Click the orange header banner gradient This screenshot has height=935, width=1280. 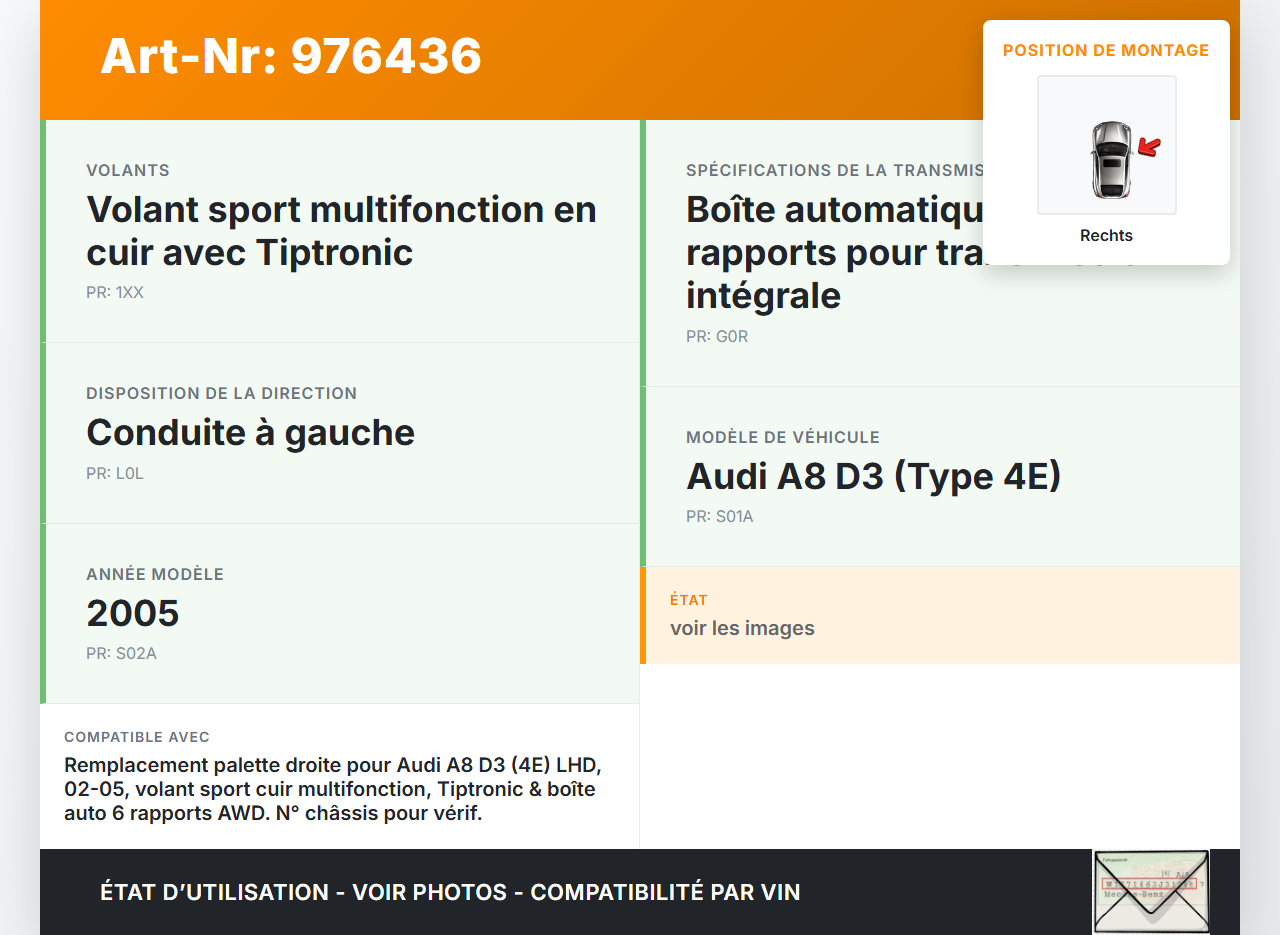coord(700,60)
